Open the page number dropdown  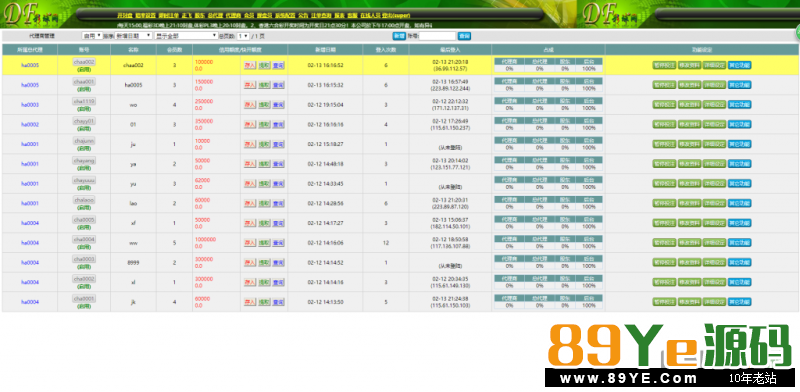(243, 36)
